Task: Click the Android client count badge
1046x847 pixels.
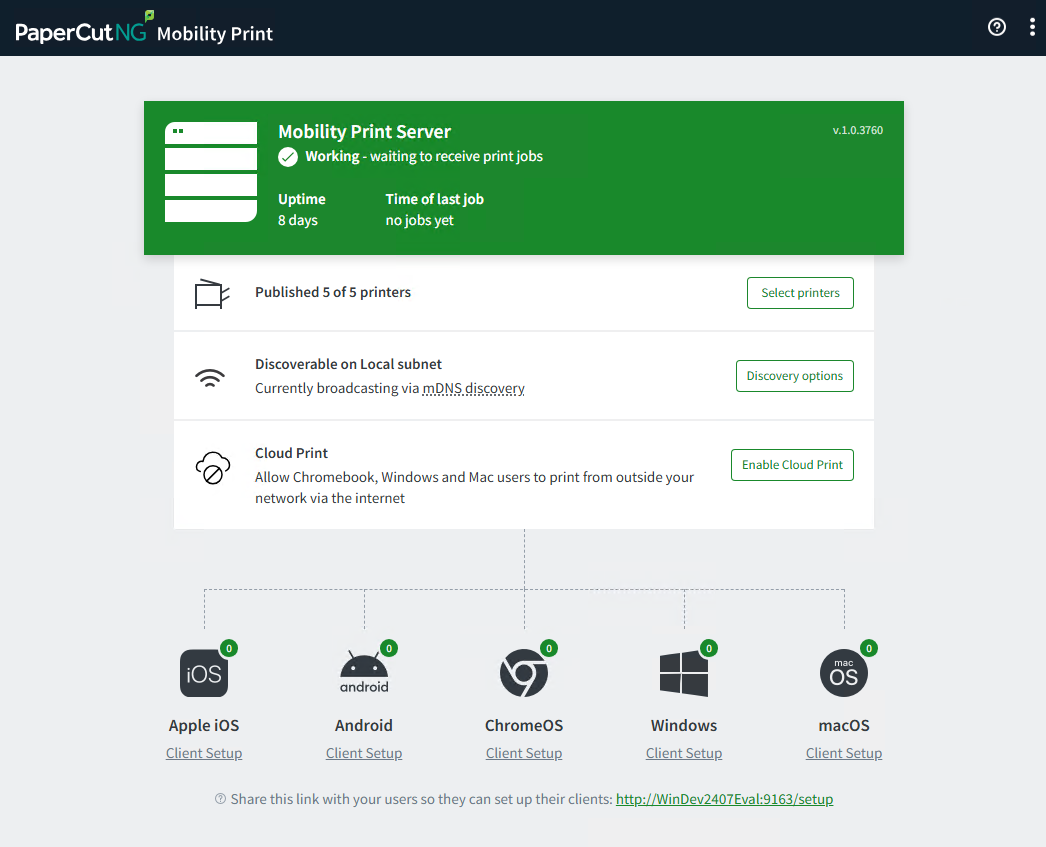Action: [x=389, y=648]
